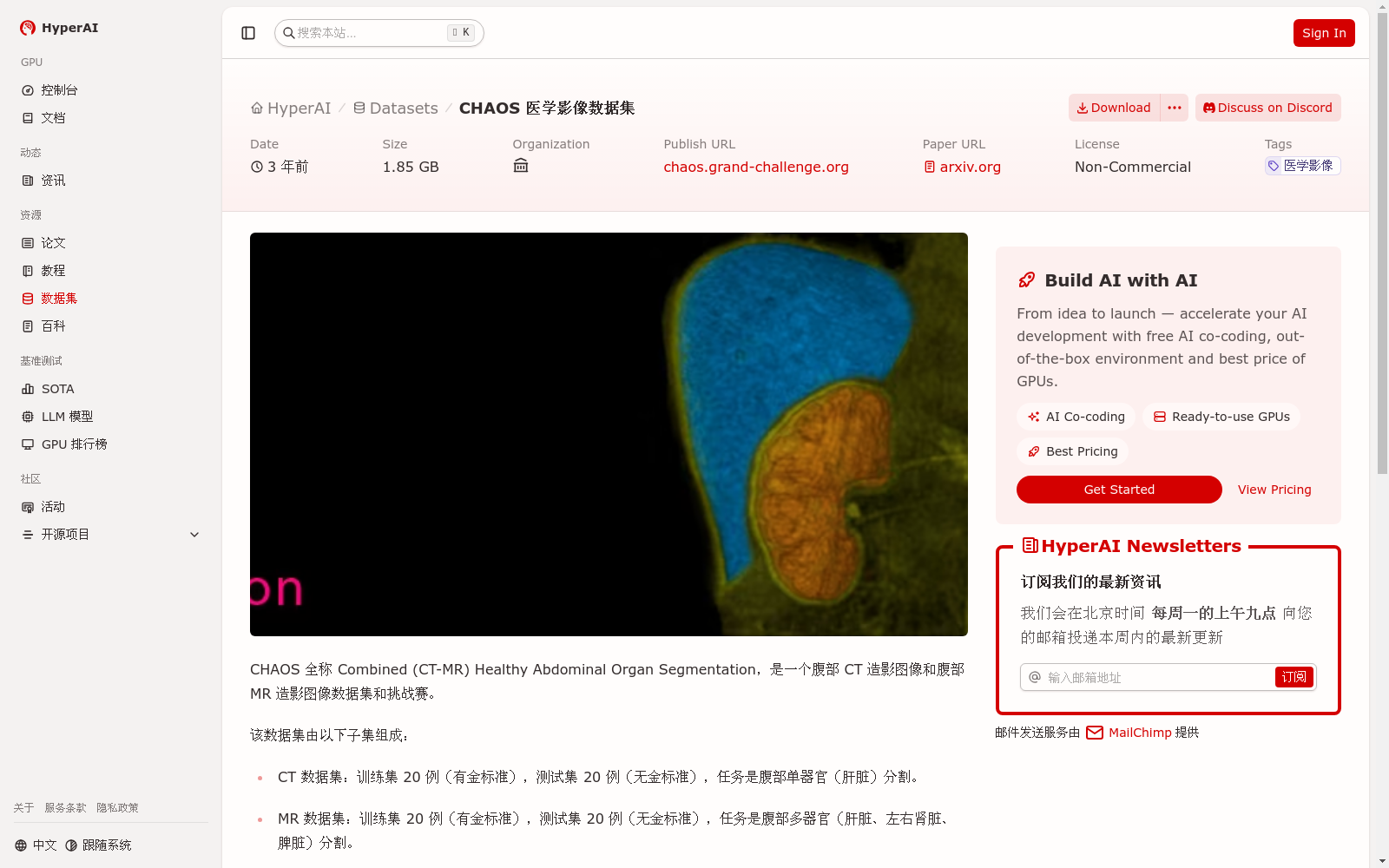Click the page vertical scrollbar

click(1382, 243)
